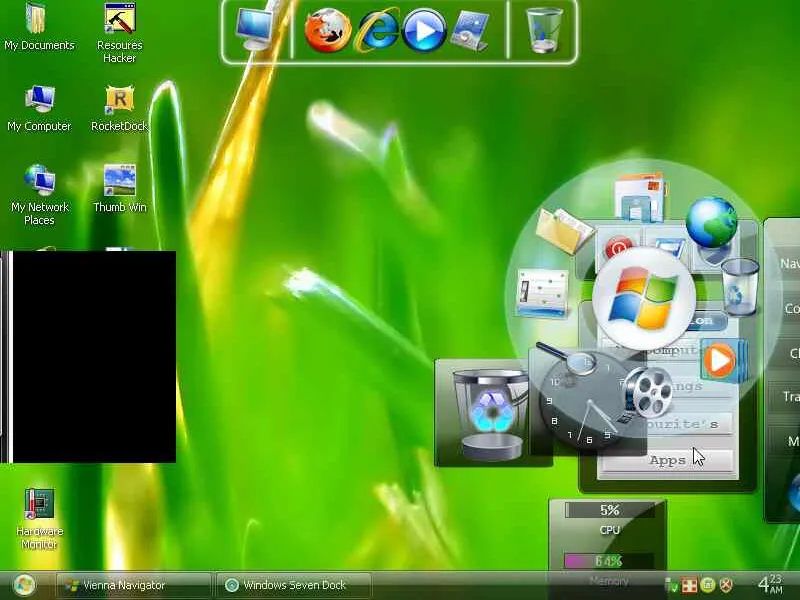Click the red grid tray icon

(x=689, y=585)
